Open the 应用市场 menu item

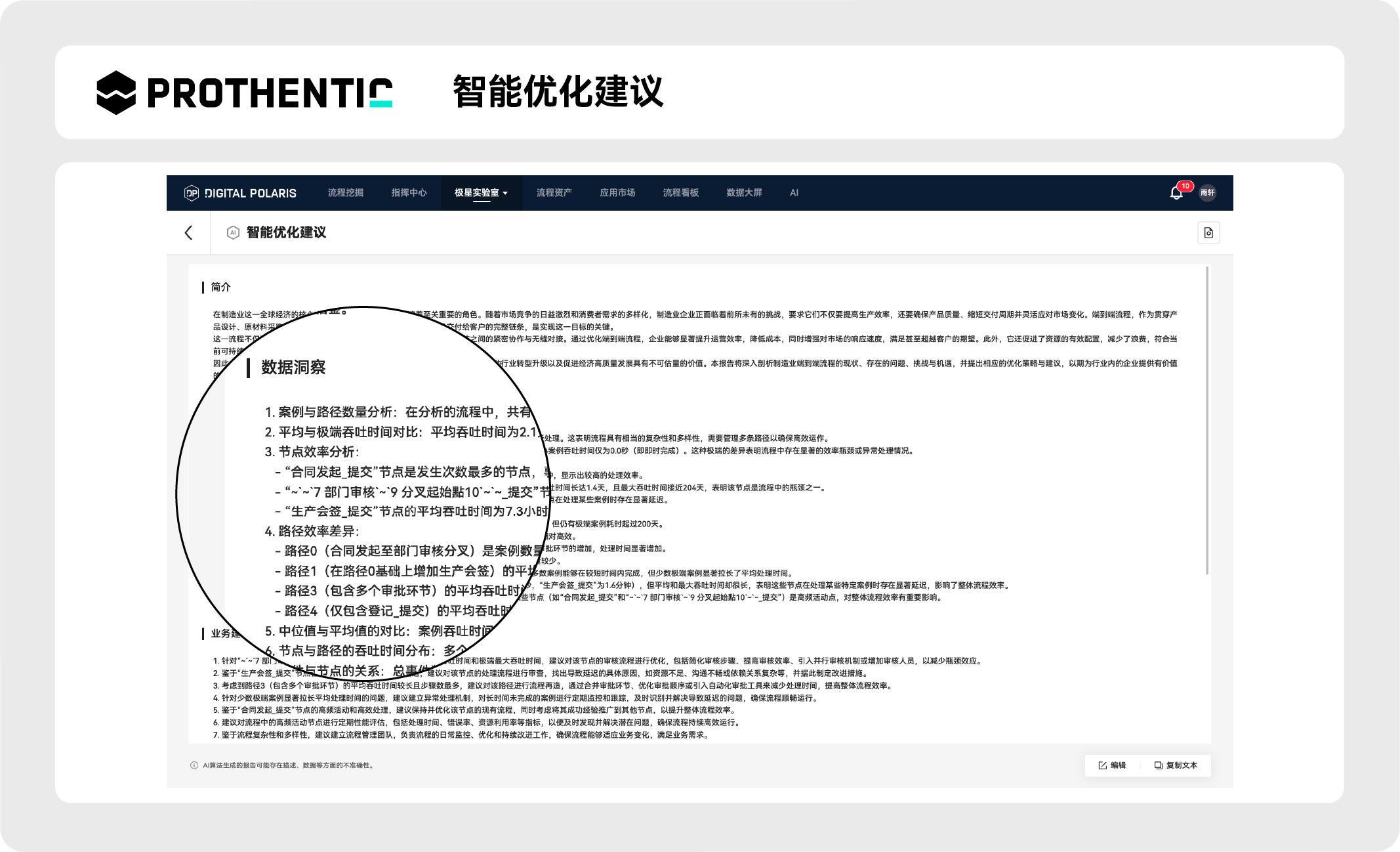[617, 193]
